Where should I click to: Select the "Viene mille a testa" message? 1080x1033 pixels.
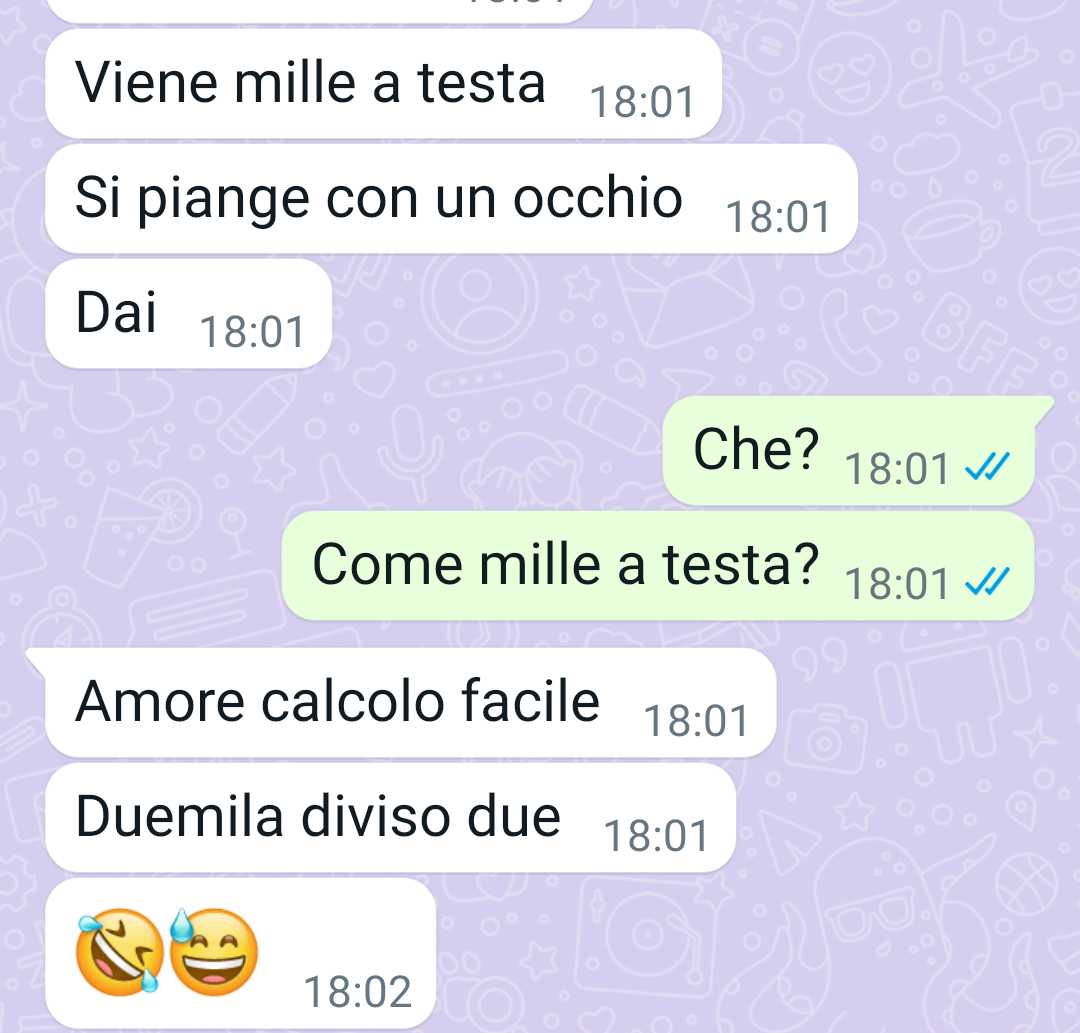(x=384, y=83)
